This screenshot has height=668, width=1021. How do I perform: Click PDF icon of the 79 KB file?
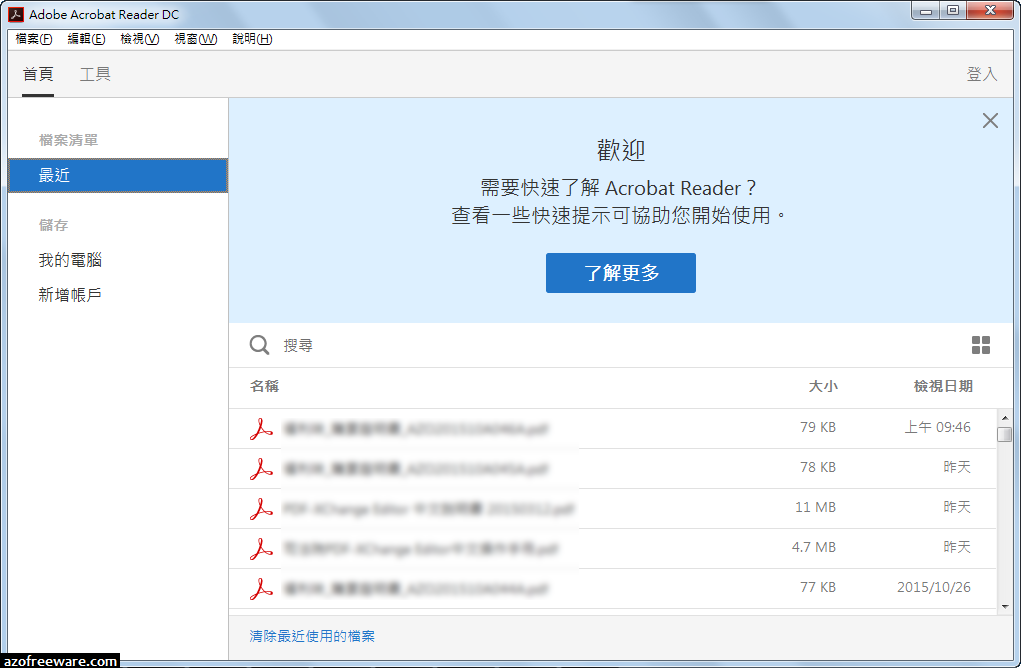pyautogui.click(x=261, y=428)
